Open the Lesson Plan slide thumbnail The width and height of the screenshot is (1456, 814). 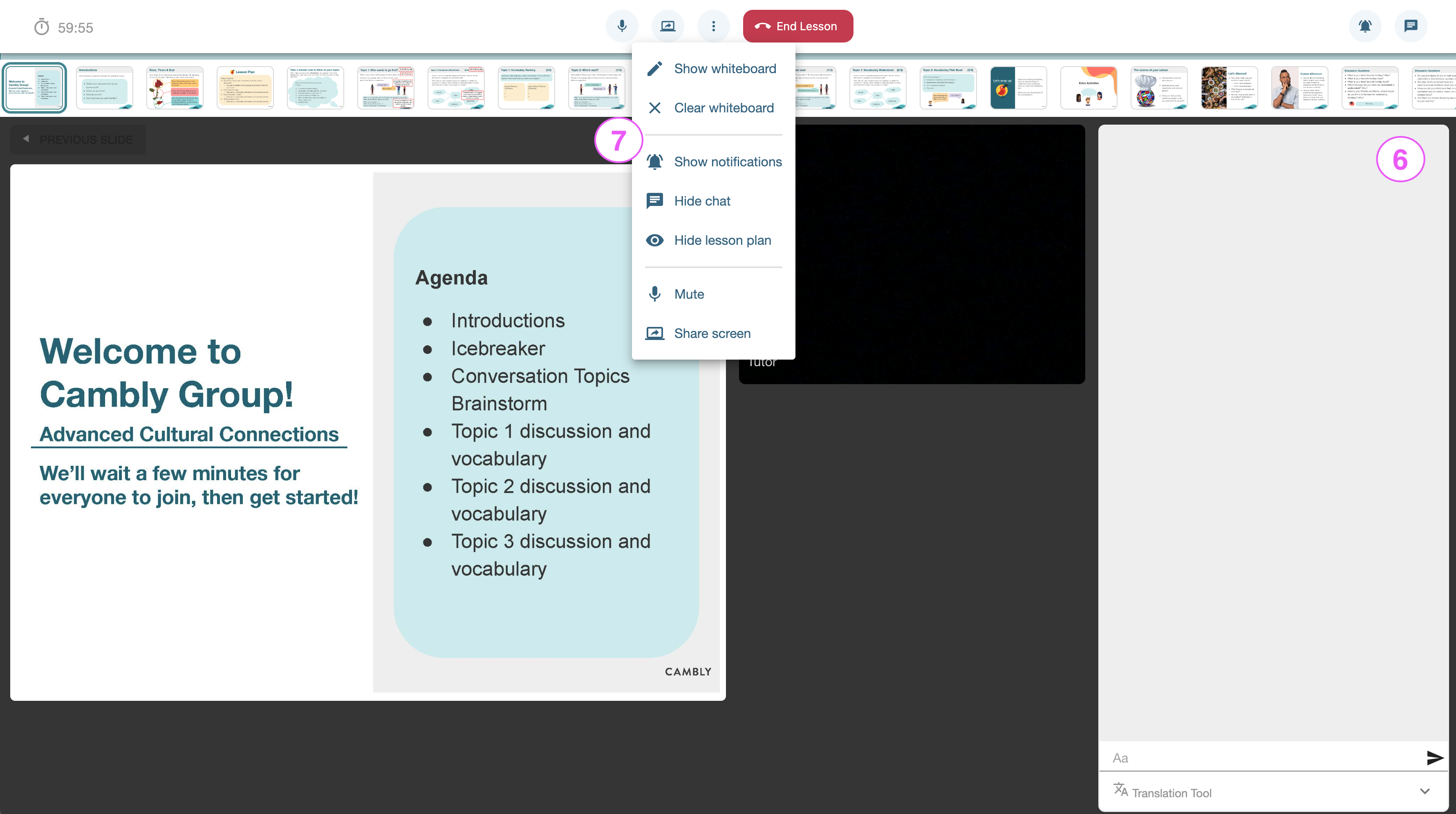tap(245, 88)
